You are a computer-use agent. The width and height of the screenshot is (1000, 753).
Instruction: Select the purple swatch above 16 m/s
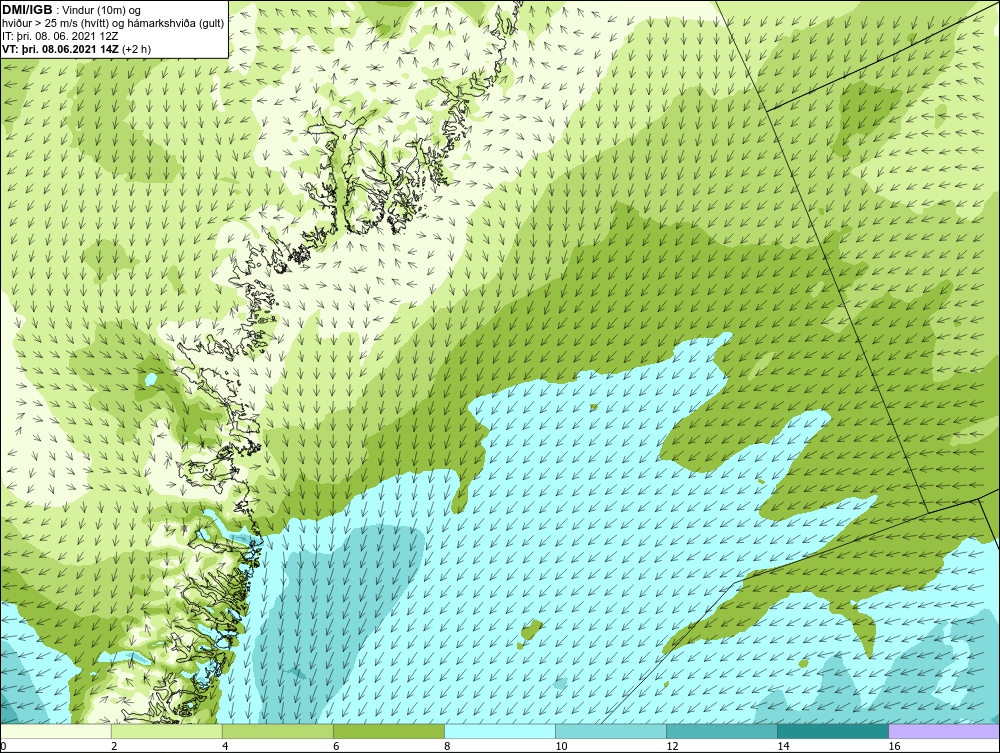[x=945, y=731]
